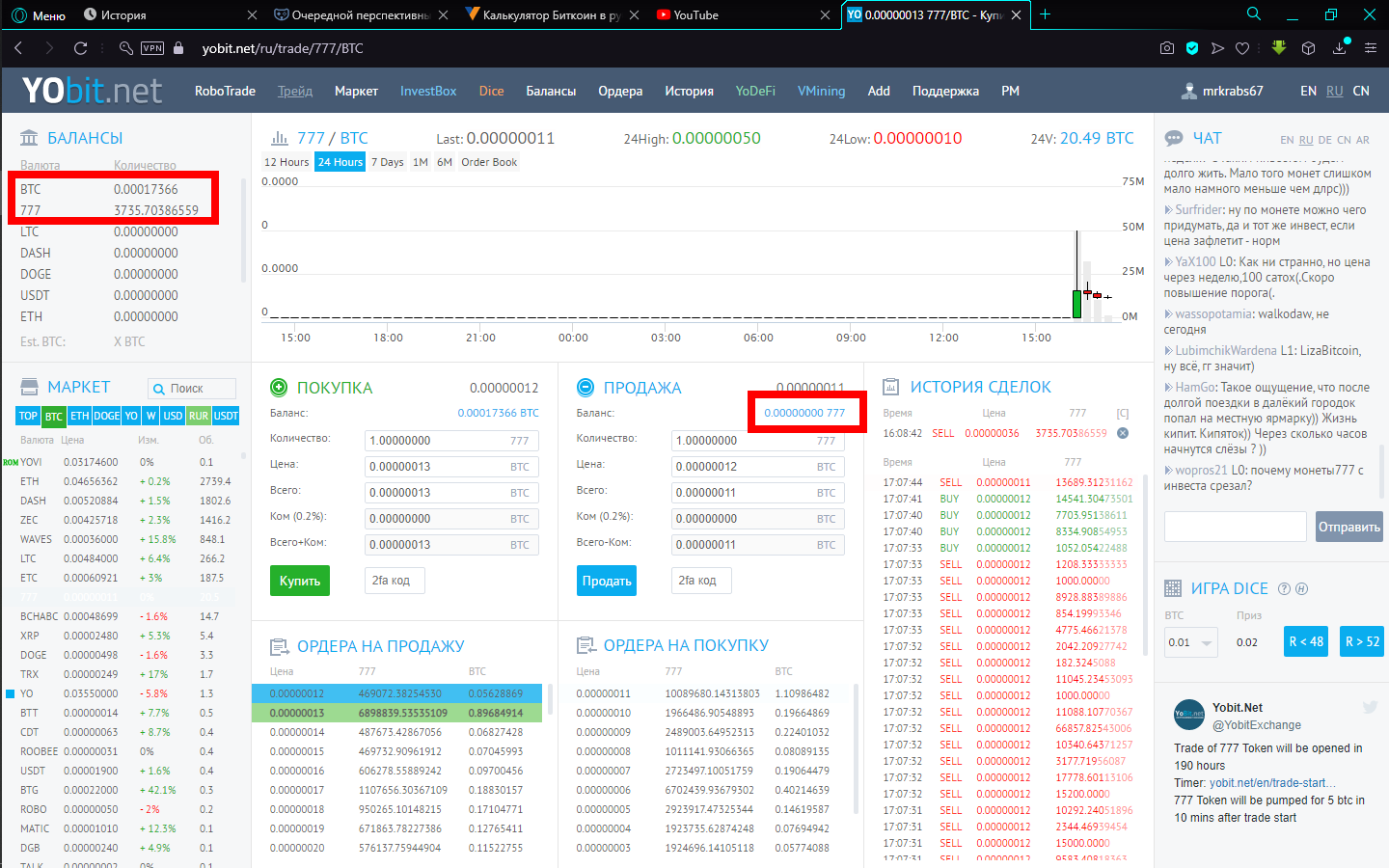Viewport: 1389px width, 868px height.
Task: Click the Маркет storefront icon
Action: click(30, 387)
